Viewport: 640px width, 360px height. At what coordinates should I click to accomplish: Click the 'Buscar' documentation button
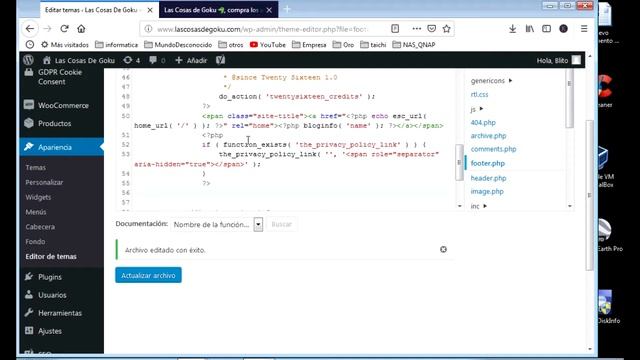click(282, 224)
